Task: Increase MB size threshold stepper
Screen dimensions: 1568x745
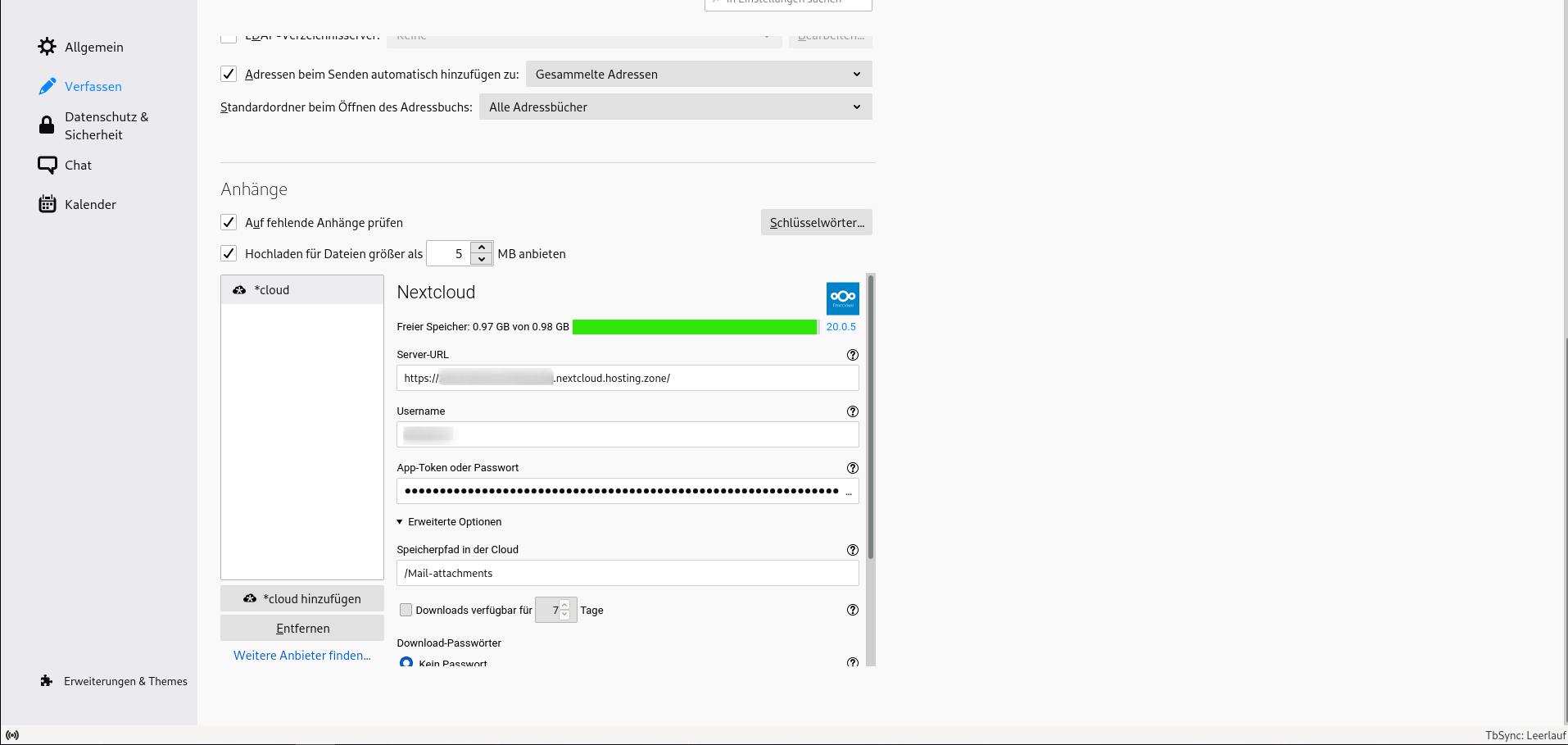Action: (482, 248)
